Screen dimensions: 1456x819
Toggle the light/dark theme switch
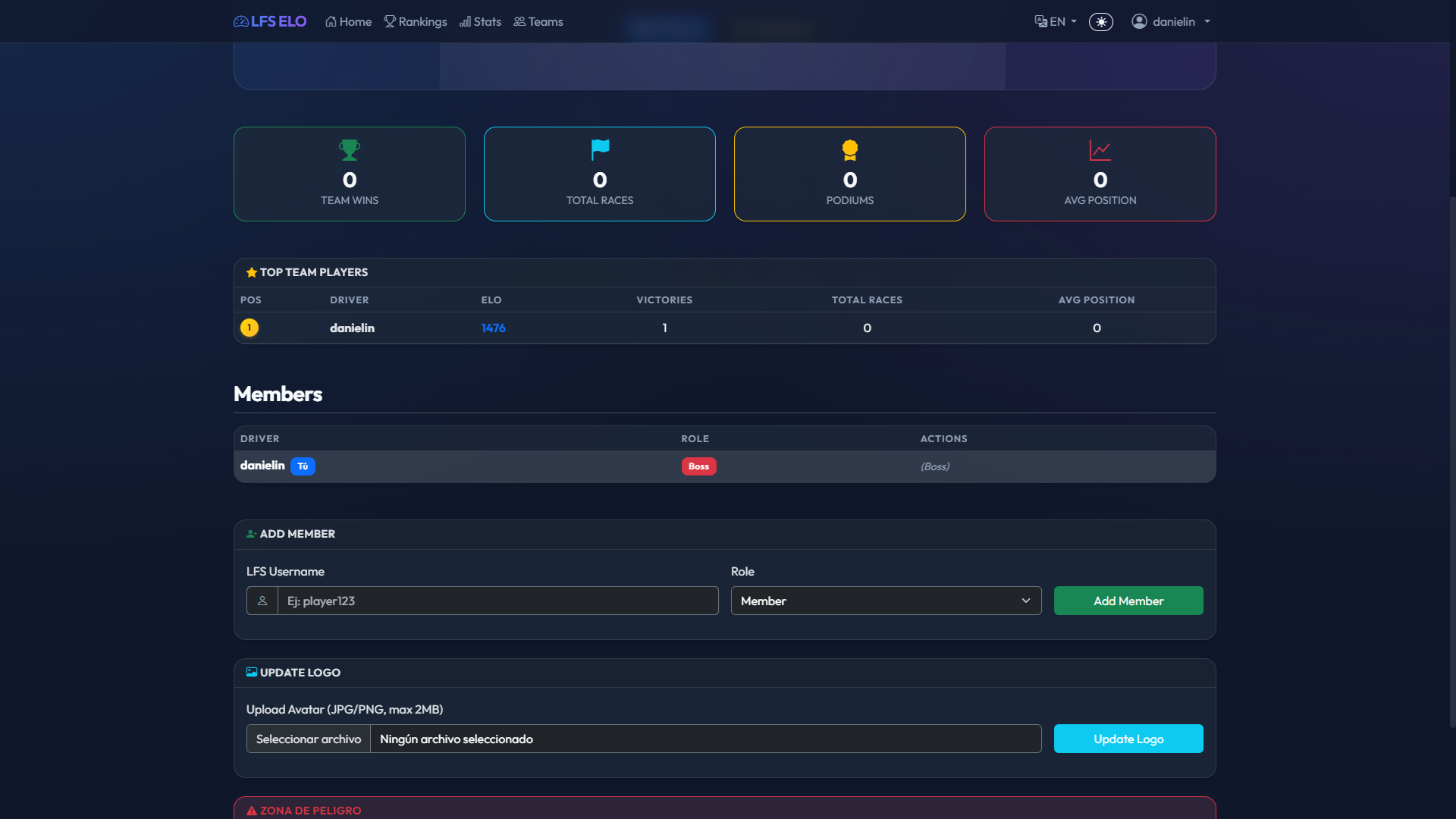pos(1101,22)
